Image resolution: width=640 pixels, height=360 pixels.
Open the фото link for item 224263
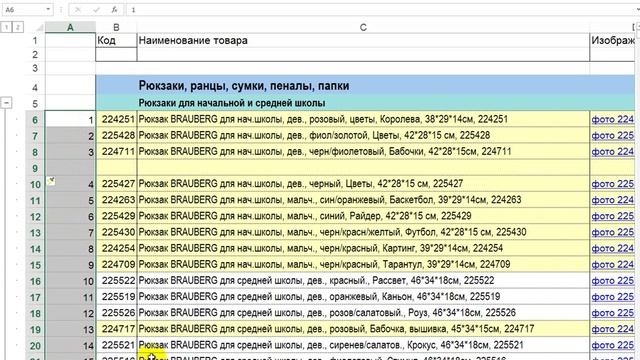click(613, 200)
